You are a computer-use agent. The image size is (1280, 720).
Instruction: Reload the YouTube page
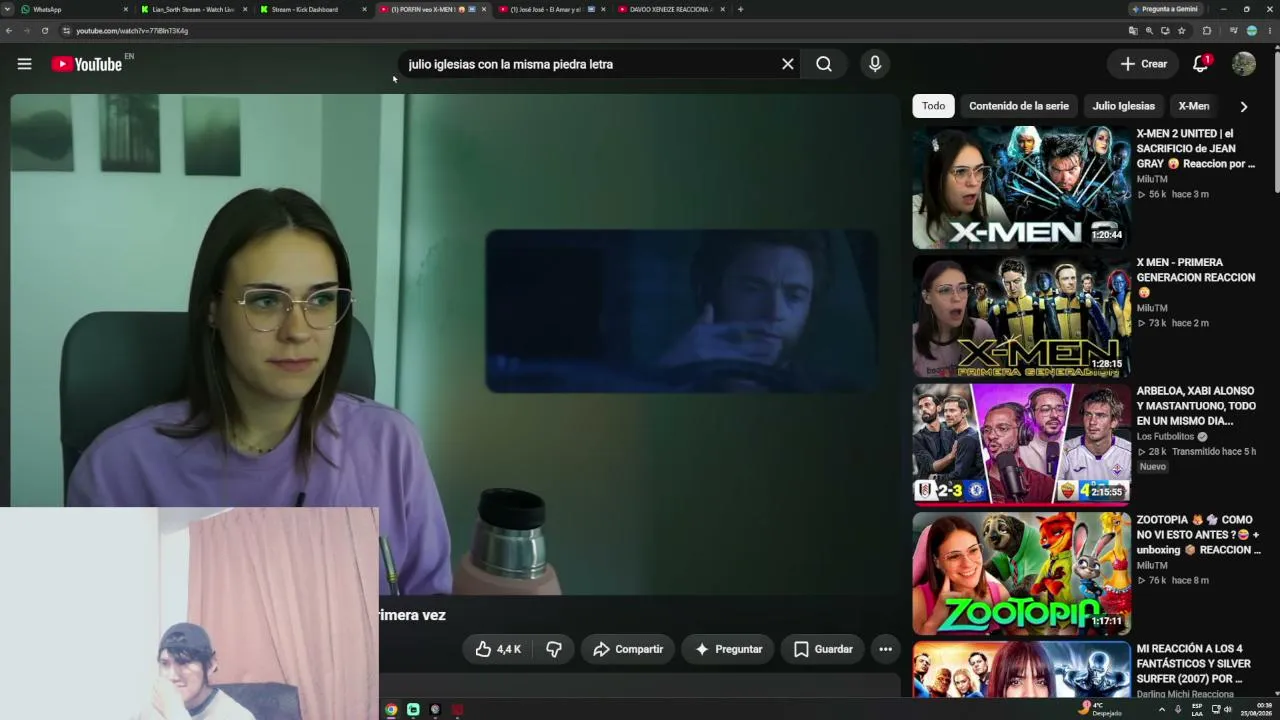[x=45, y=31]
